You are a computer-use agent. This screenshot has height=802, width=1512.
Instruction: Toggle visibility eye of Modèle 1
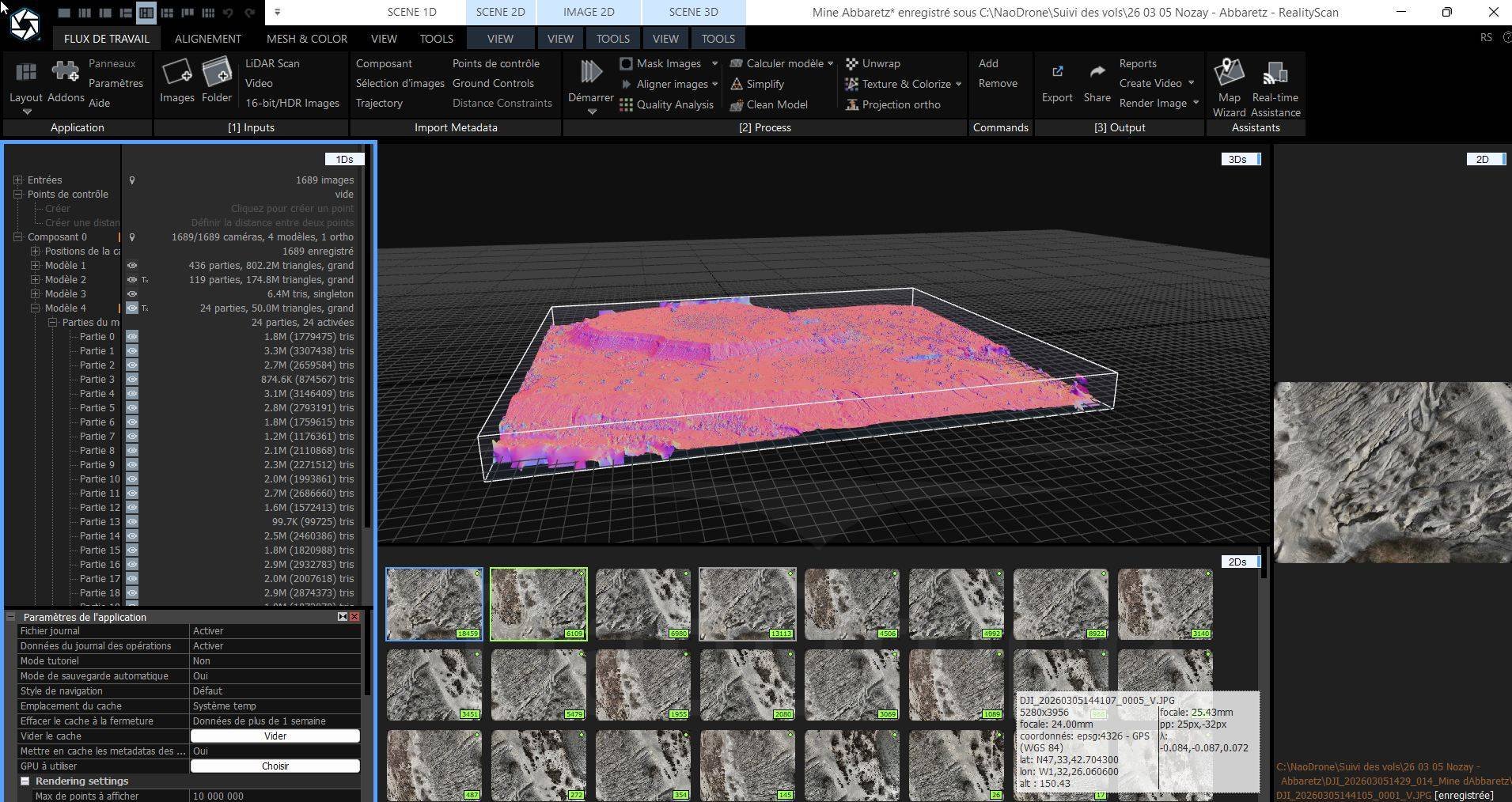pos(132,266)
